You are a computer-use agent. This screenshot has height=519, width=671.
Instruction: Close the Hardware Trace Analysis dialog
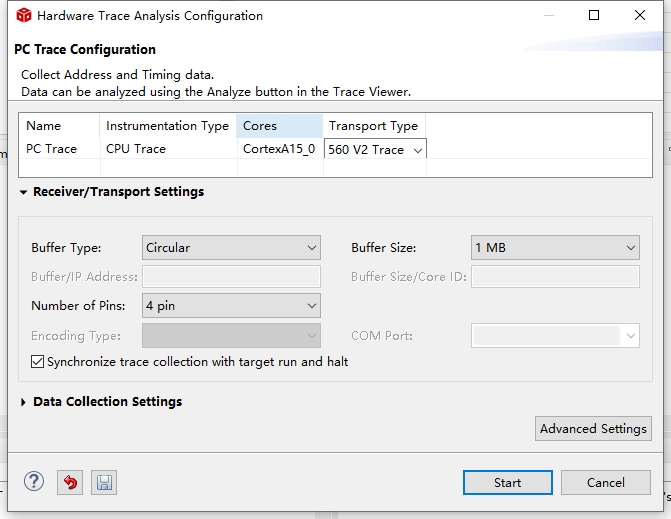tap(640, 16)
